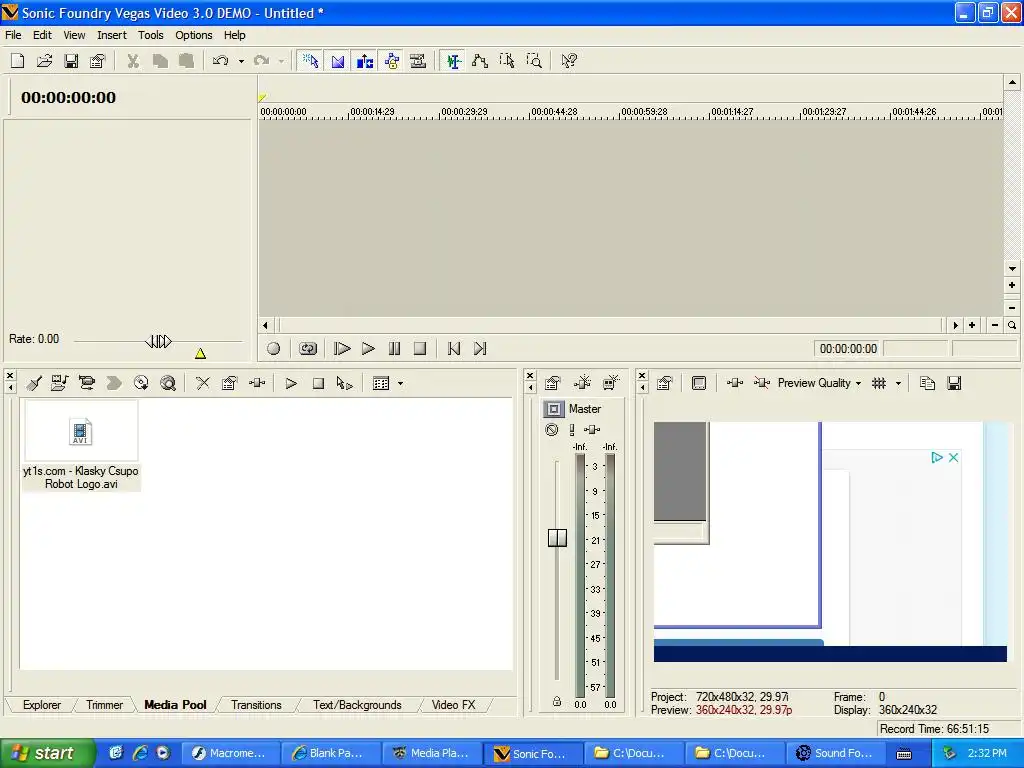The width and height of the screenshot is (1024, 768).
Task: Open the Options menu
Action: click(x=193, y=35)
